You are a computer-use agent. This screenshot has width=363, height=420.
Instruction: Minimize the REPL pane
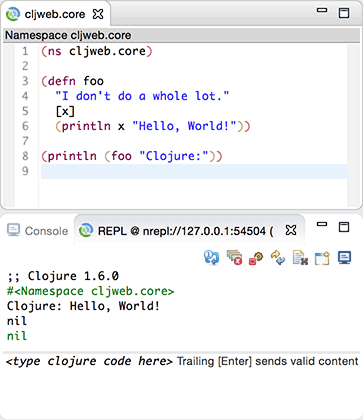[x=322, y=224]
